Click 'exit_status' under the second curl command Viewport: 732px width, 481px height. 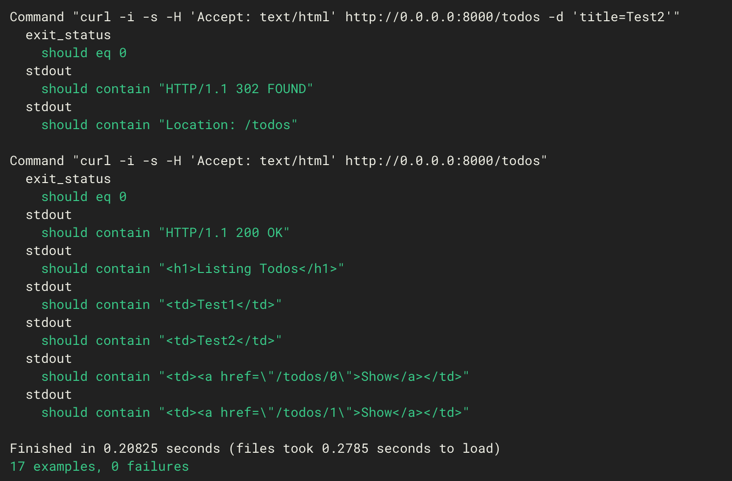coord(68,179)
